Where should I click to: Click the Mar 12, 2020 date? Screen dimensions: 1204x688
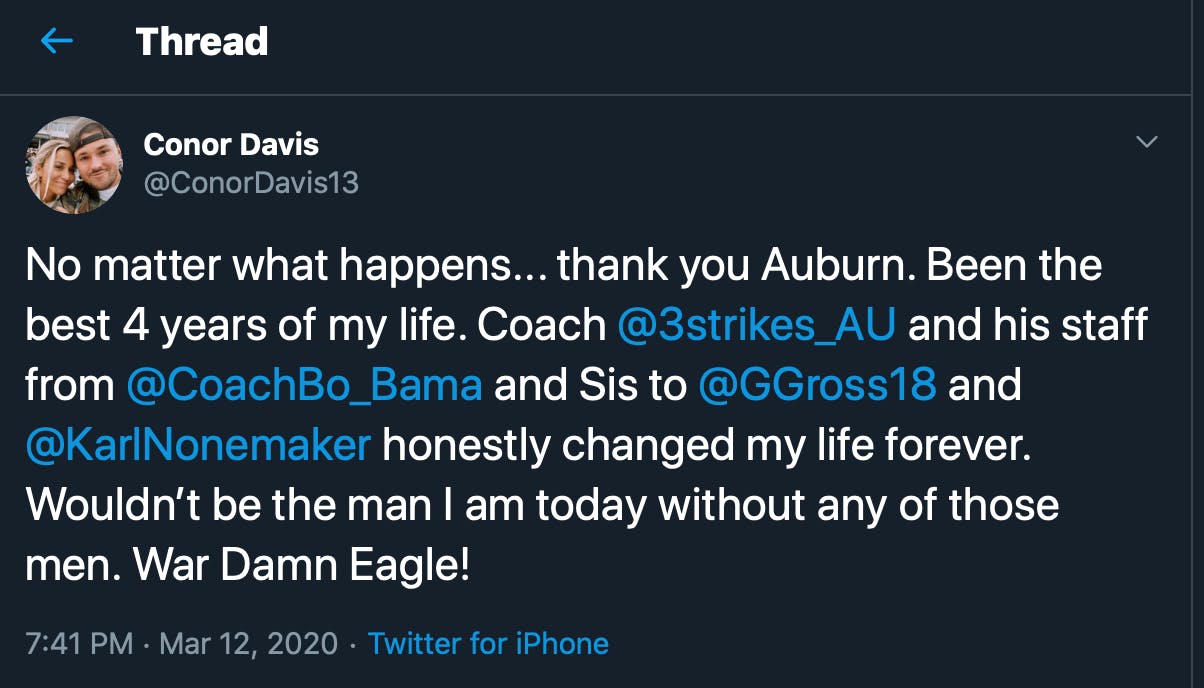(x=247, y=643)
